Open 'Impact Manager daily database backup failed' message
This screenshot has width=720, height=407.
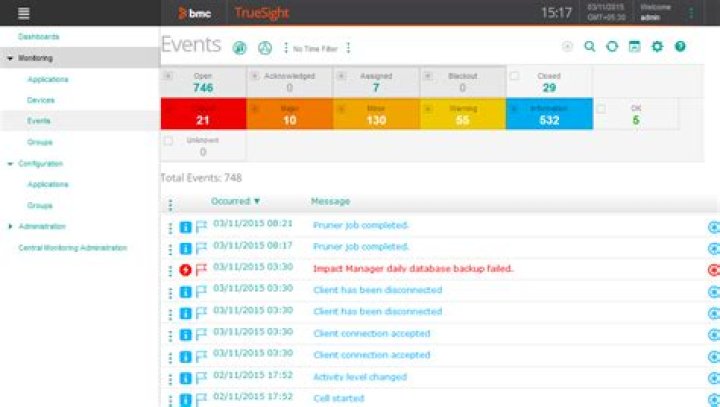(x=413, y=269)
